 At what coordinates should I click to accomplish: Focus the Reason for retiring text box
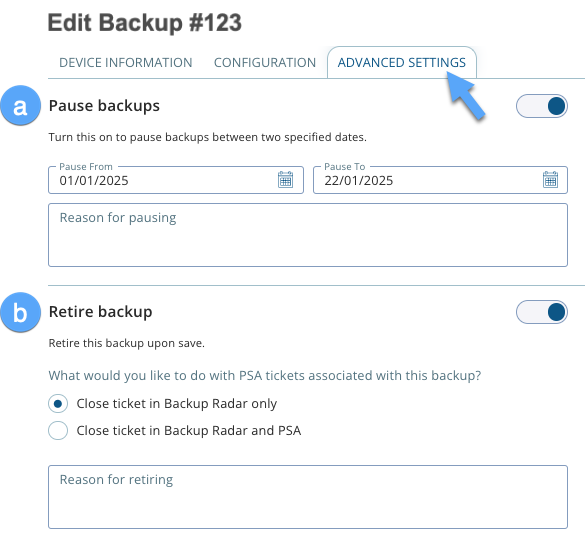308,497
